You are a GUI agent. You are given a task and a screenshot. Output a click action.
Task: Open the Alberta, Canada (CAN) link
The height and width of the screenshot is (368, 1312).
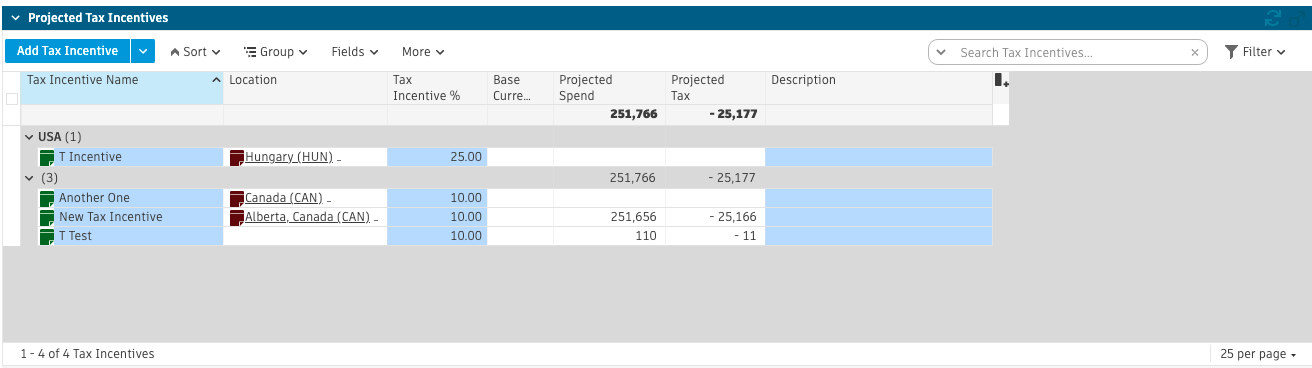307,217
